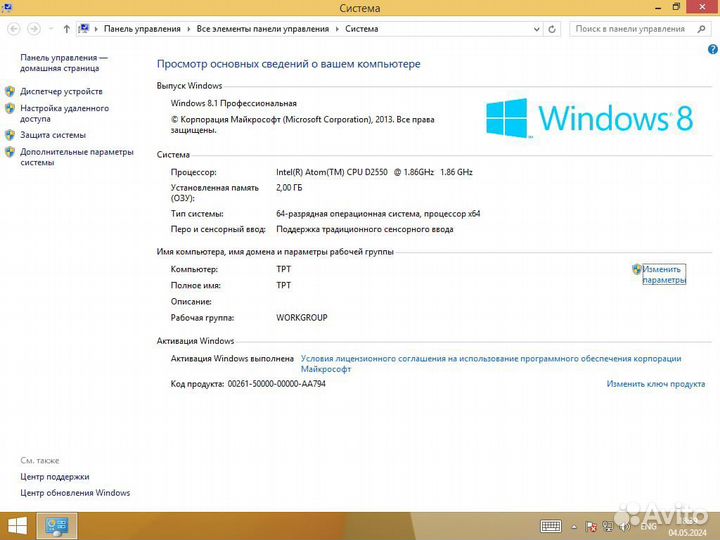Click the 'Изменить ключ продукта' link

655,384
